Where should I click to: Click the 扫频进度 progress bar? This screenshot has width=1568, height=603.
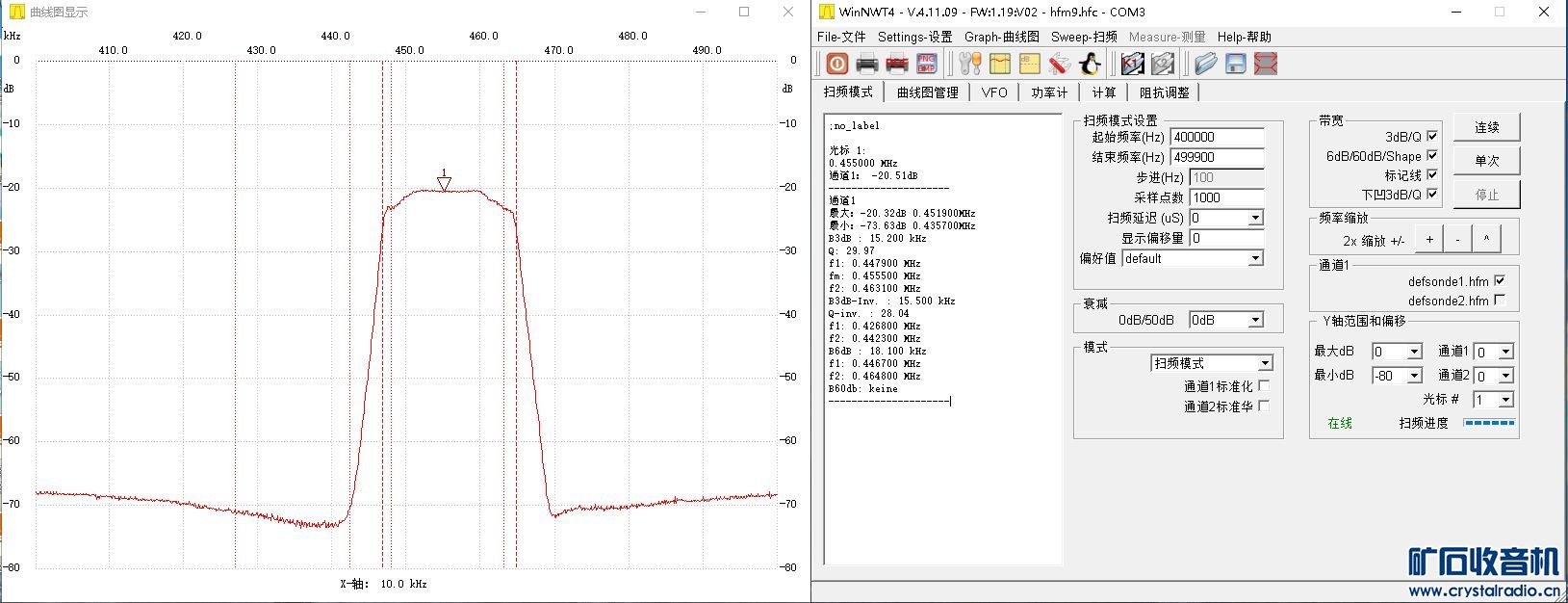pos(1489,423)
